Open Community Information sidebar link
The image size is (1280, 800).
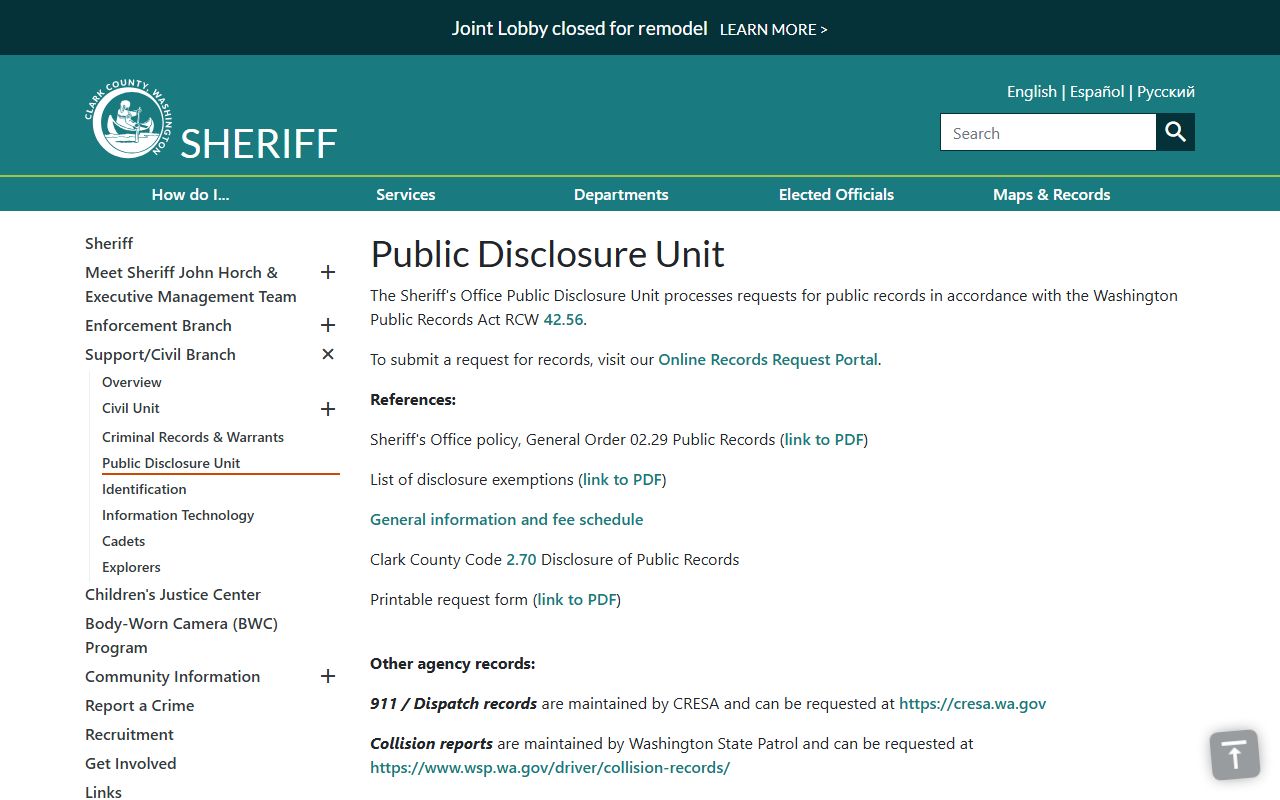click(172, 676)
